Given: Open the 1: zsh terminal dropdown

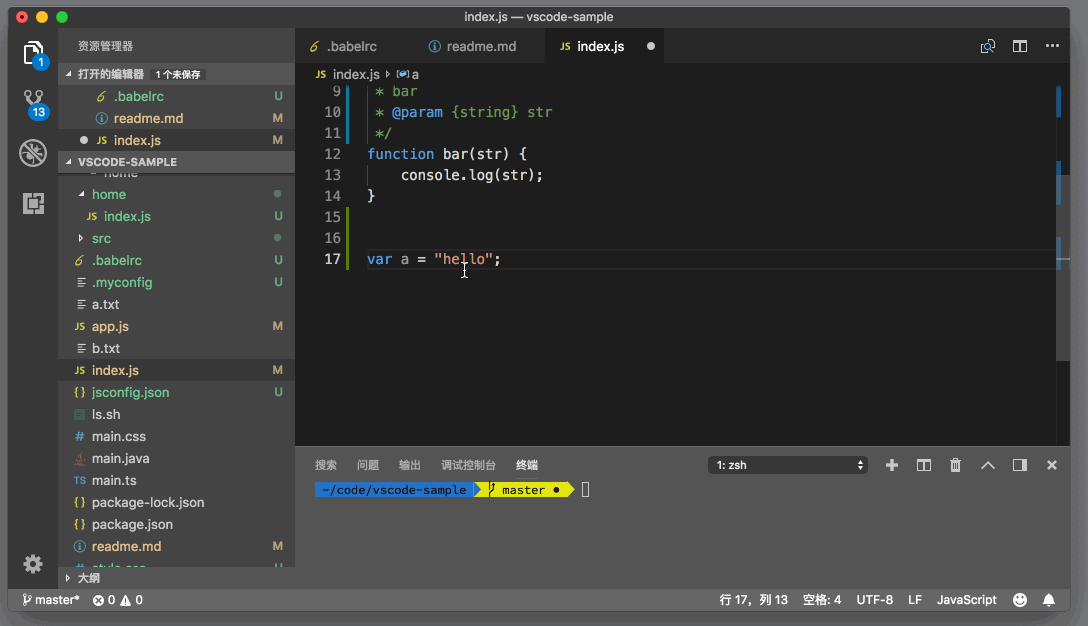Looking at the screenshot, I should pos(787,464).
